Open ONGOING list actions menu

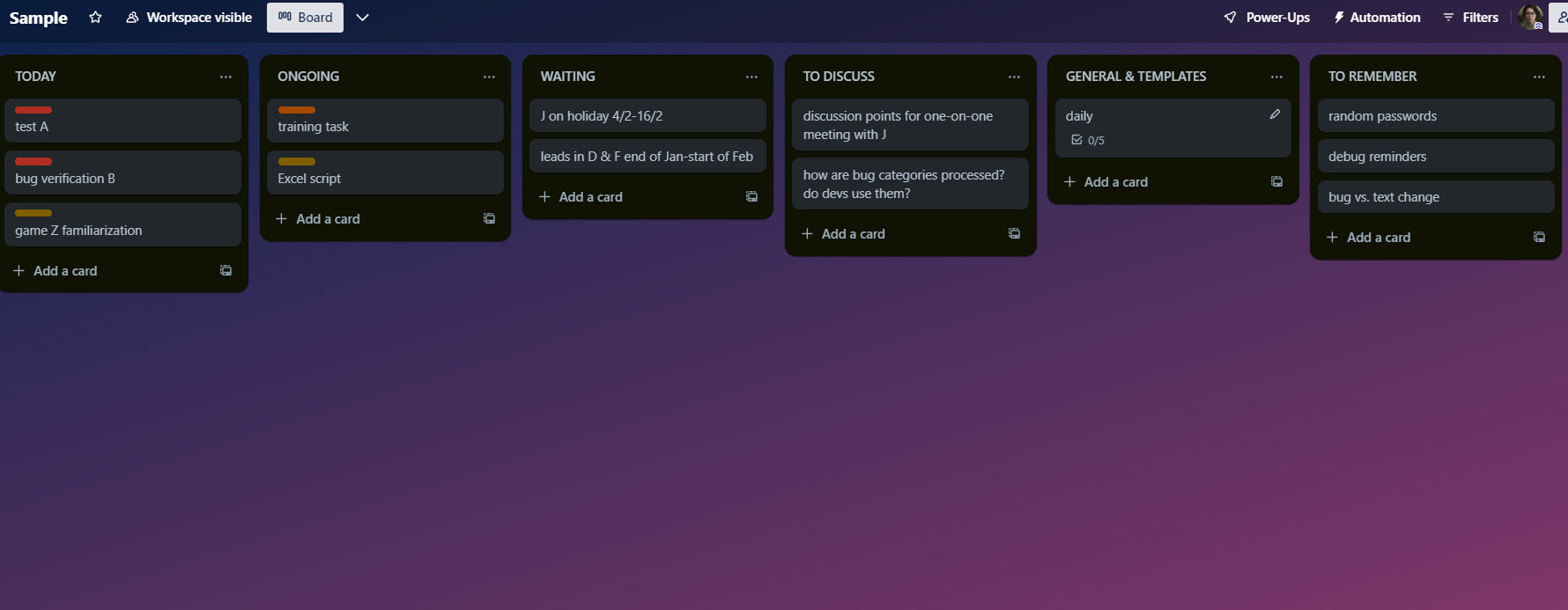489,77
